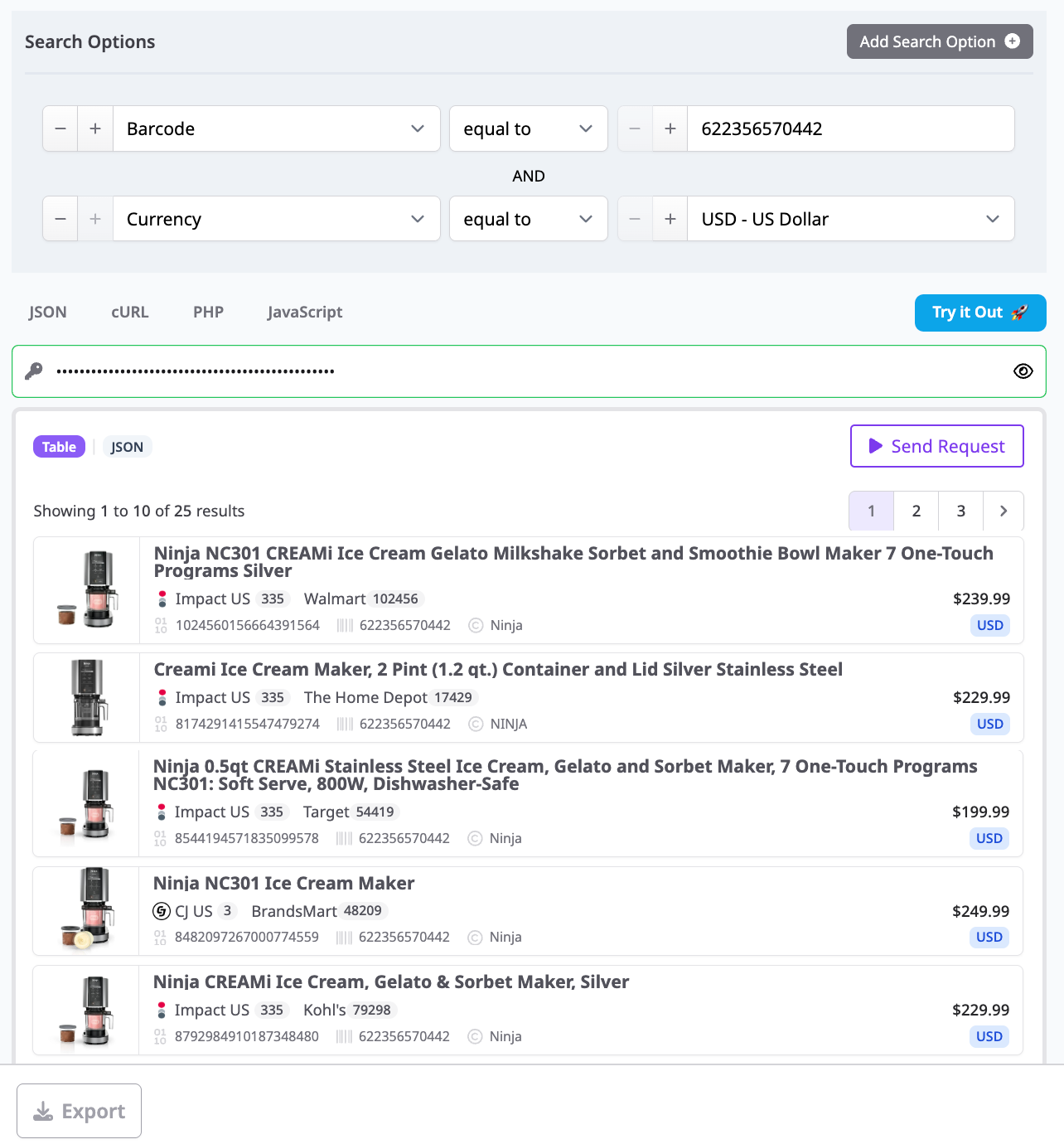This screenshot has width=1064, height=1144.
Task: Click brand icon on Kohl's row
Action: point(475,1036)
